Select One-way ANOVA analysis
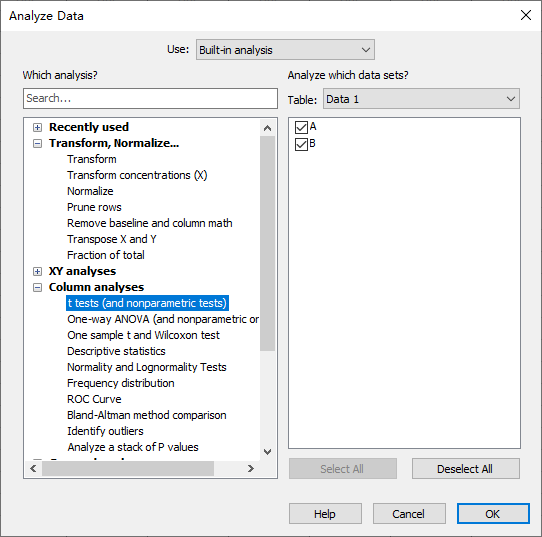 (x=163, y=319)
